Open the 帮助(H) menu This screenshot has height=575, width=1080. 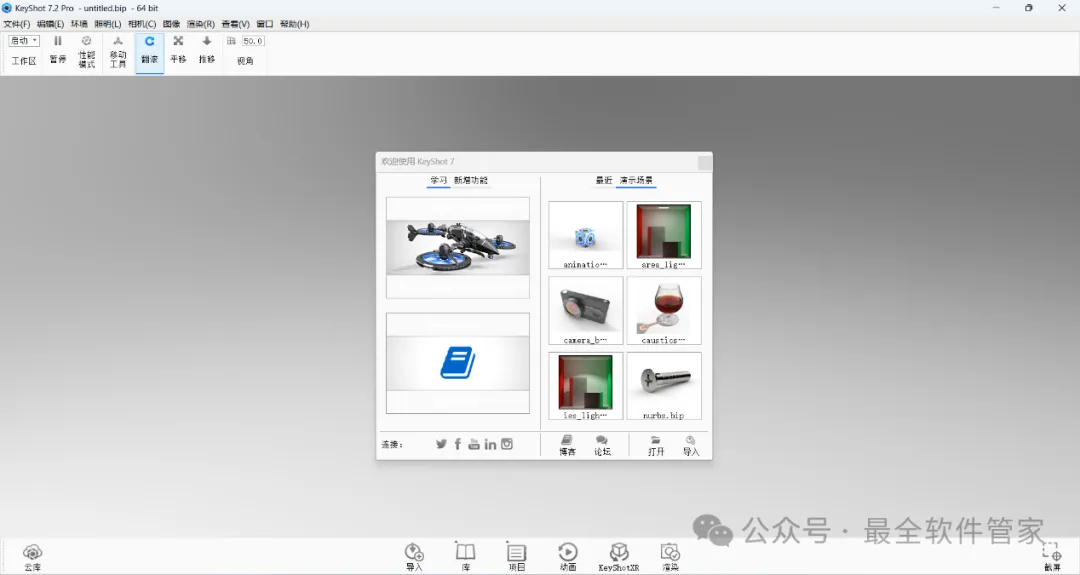pyautogui.click(x=295, y=24)
